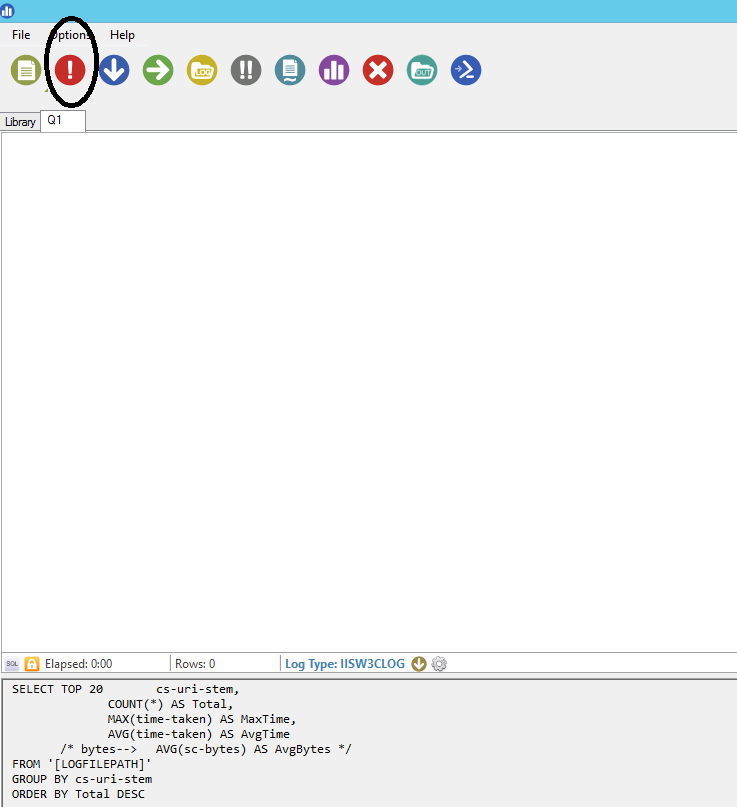This screenshot has width=737, height=807.
Task: Click the green right-arrow export icon
Action: [x=158, y=70]
